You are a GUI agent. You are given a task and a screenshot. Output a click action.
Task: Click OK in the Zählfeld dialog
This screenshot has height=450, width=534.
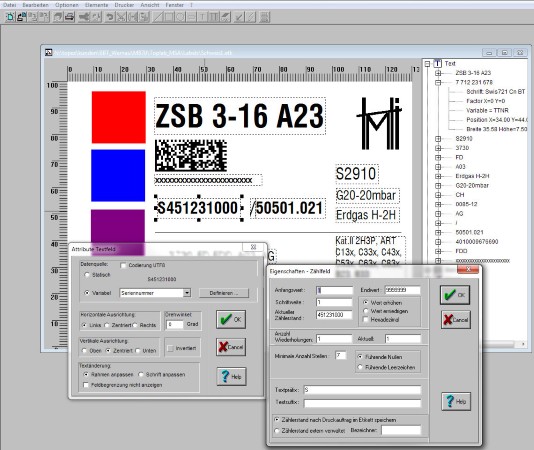455,295
